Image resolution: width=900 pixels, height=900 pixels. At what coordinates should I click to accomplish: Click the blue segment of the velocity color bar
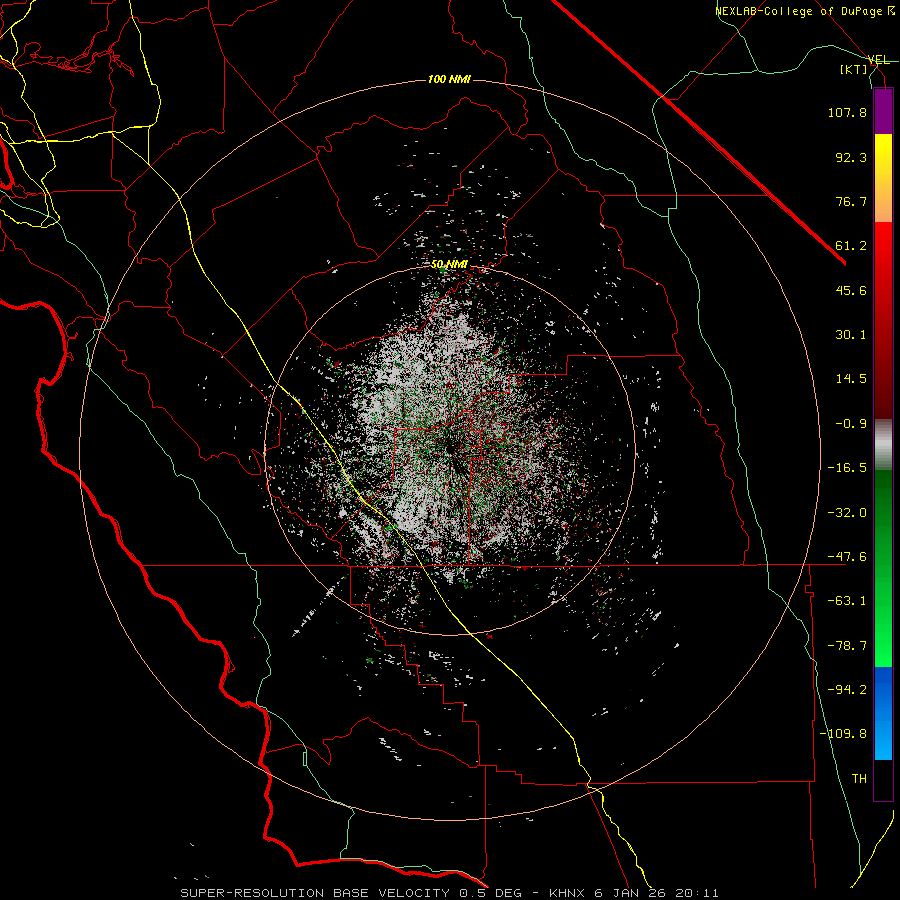[883, 713]
